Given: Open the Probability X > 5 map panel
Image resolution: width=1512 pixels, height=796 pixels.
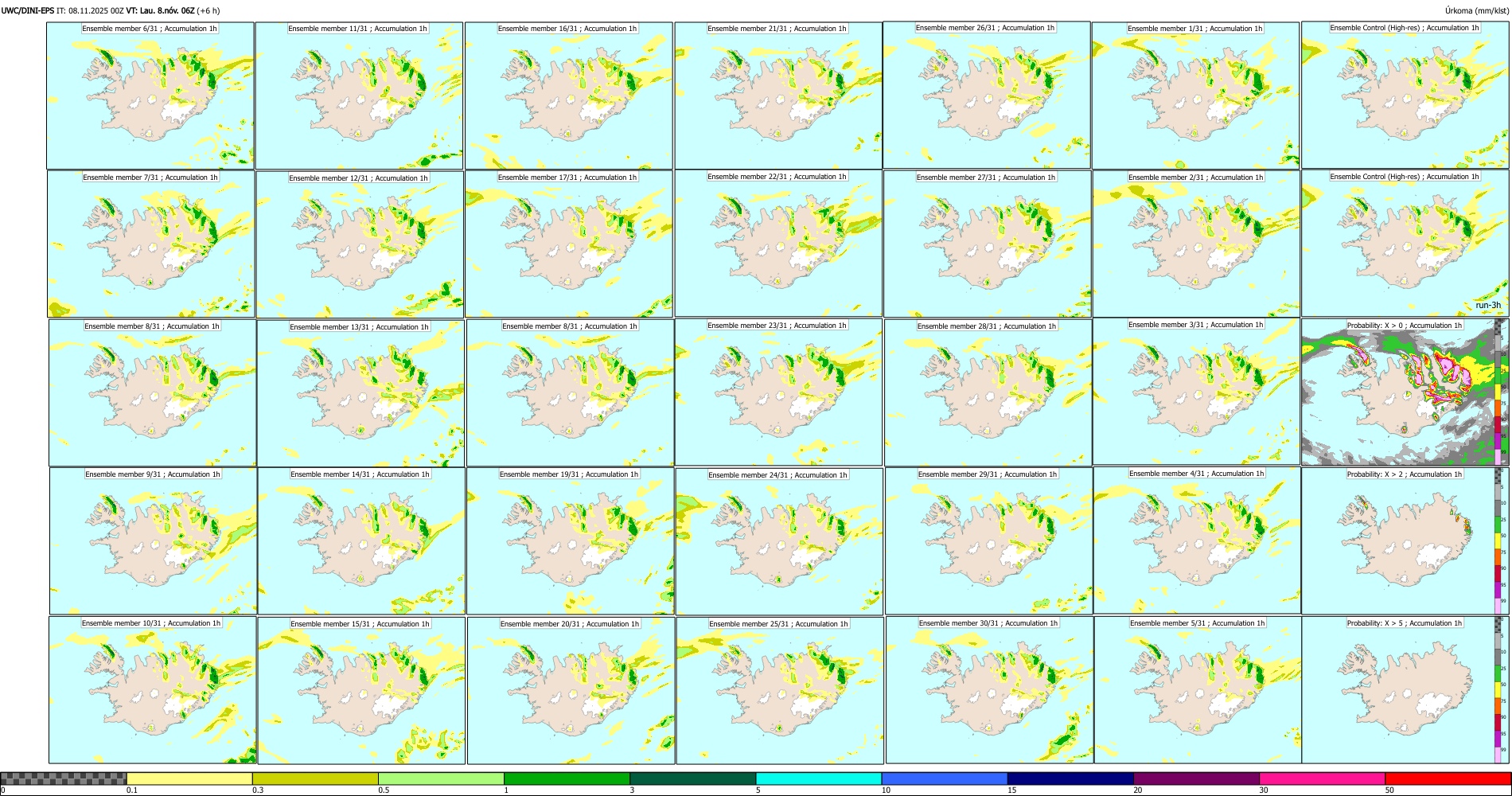Looking at the screenshot, I should pyautogui.click(x=1405, y=690).
